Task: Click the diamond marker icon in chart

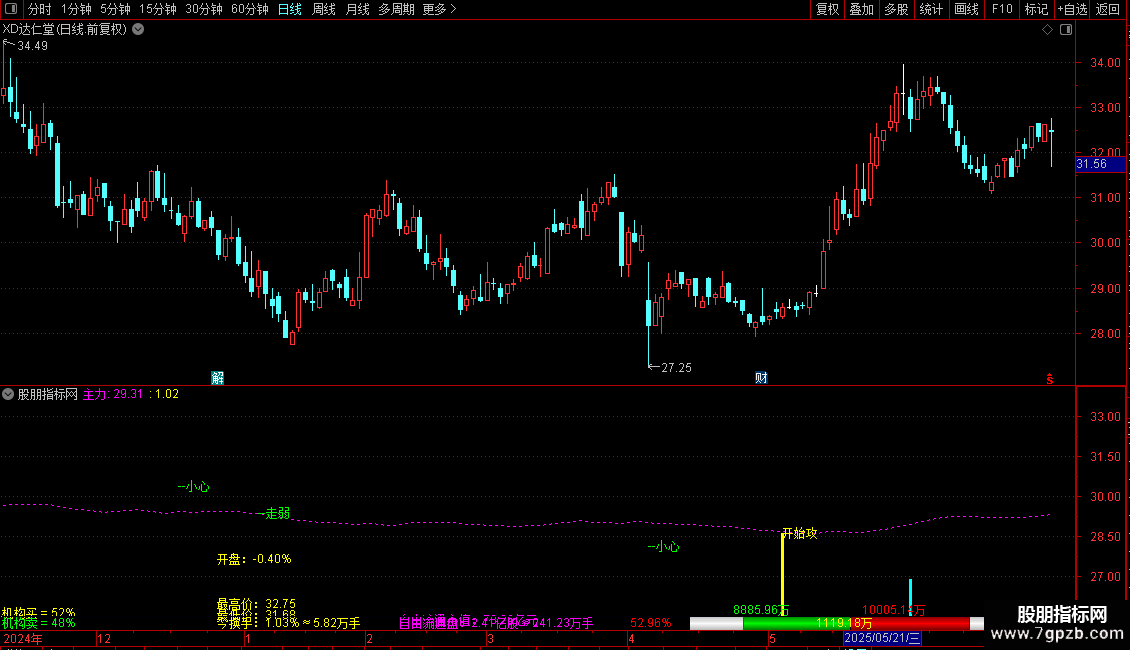Action: tap(1048, 30)
